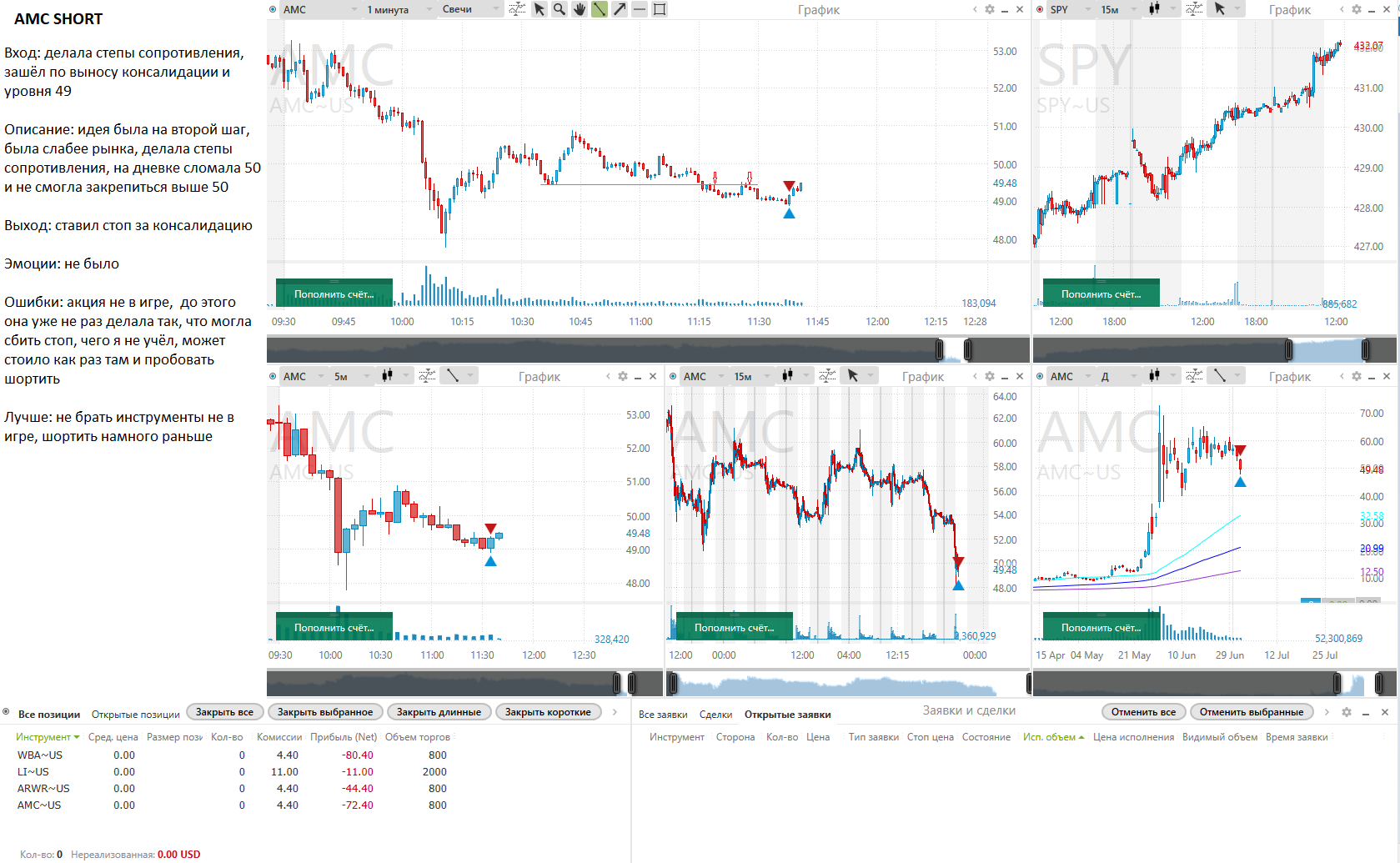Select the pointer tool in AMC 1-minute chart
The height and width of the screenshot is (863, 1400).
539,9
